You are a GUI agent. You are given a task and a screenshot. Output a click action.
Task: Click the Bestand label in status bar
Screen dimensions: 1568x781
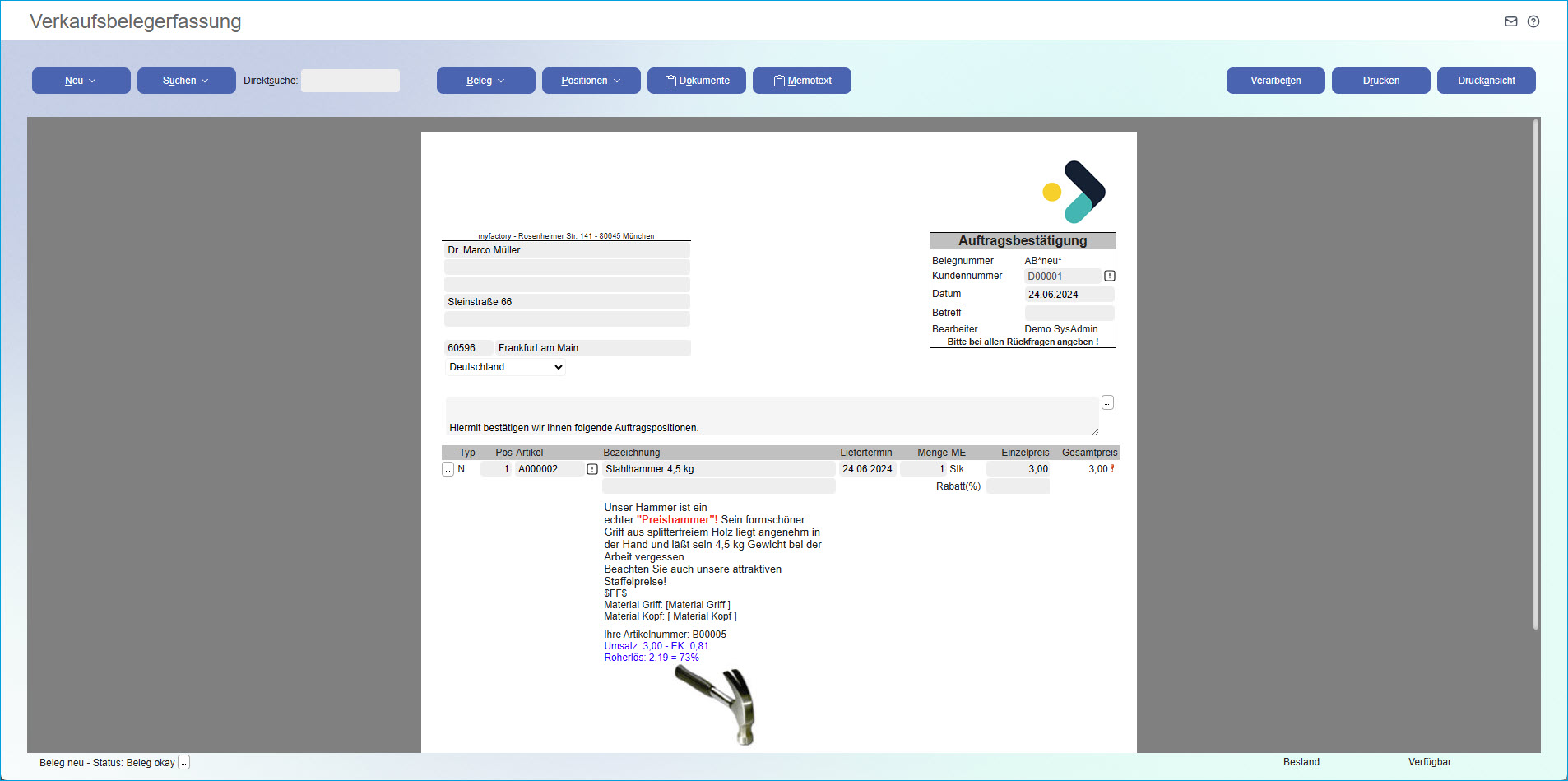point(1301,762)
